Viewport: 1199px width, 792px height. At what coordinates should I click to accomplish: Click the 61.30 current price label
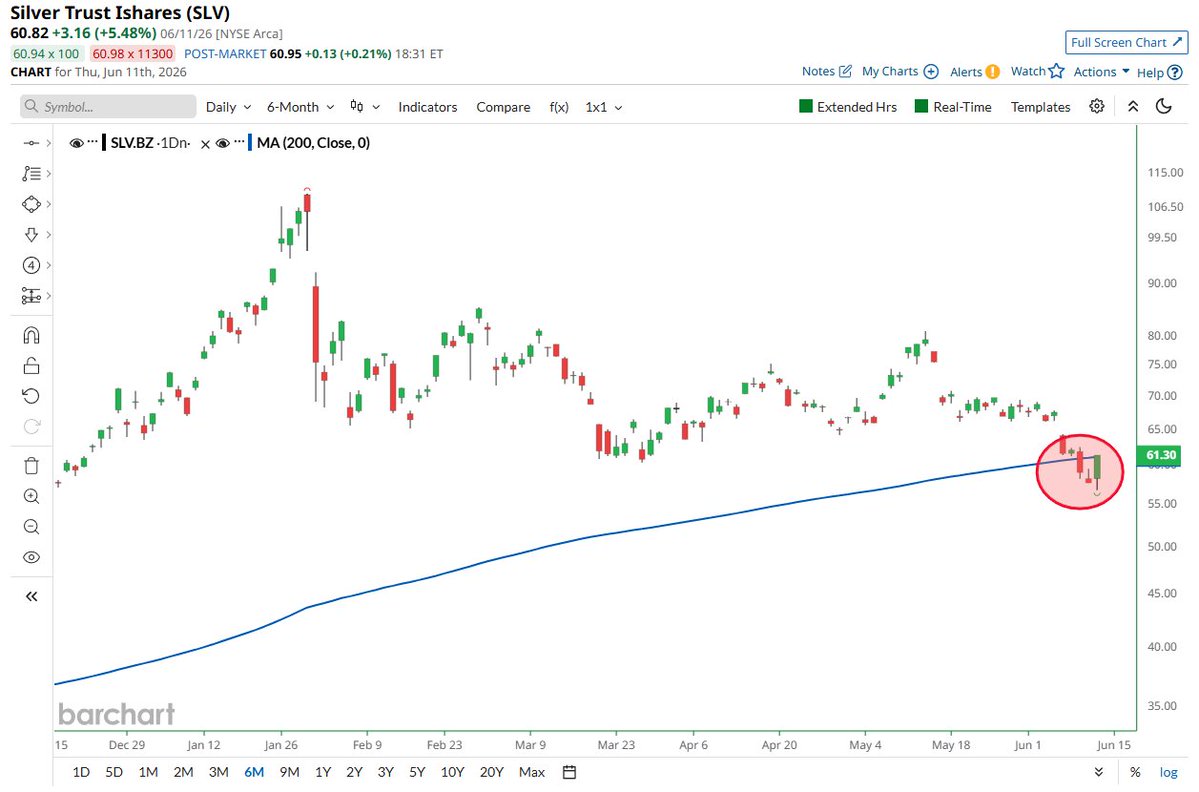1159,455
